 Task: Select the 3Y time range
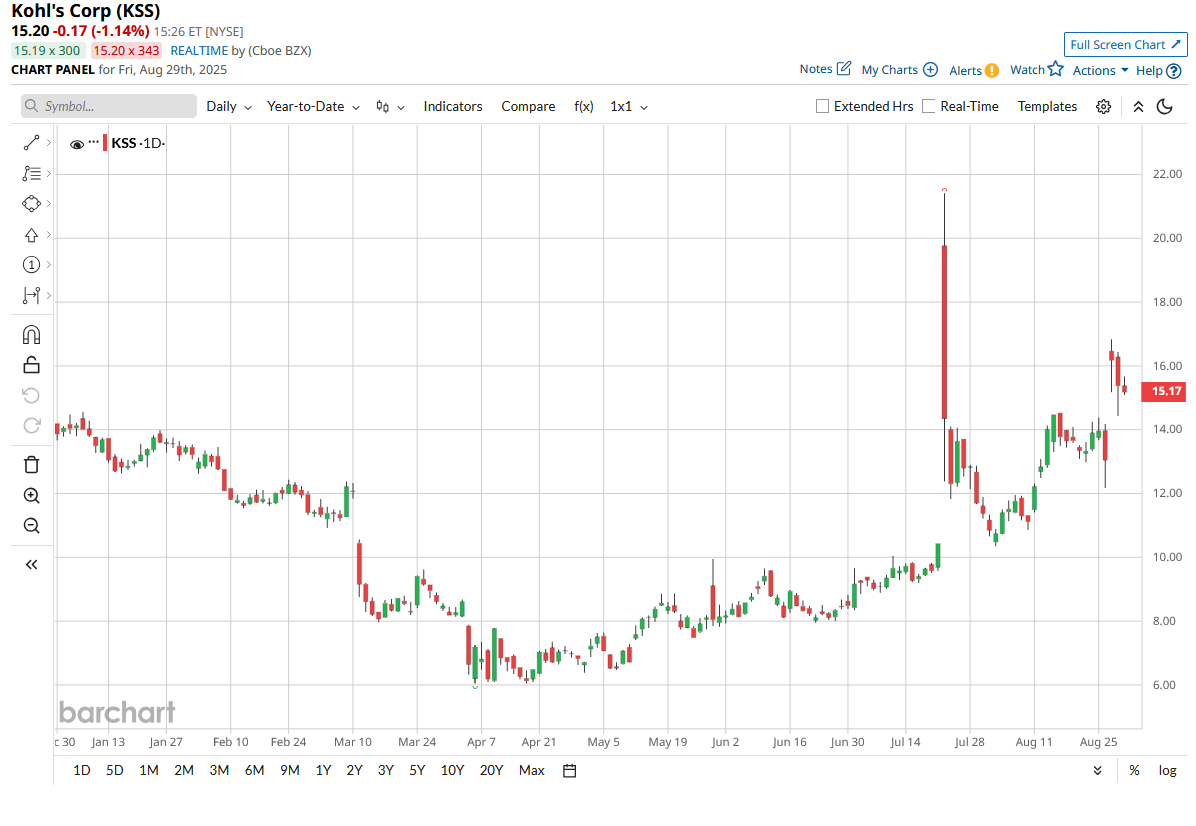[x=385, y=770]
